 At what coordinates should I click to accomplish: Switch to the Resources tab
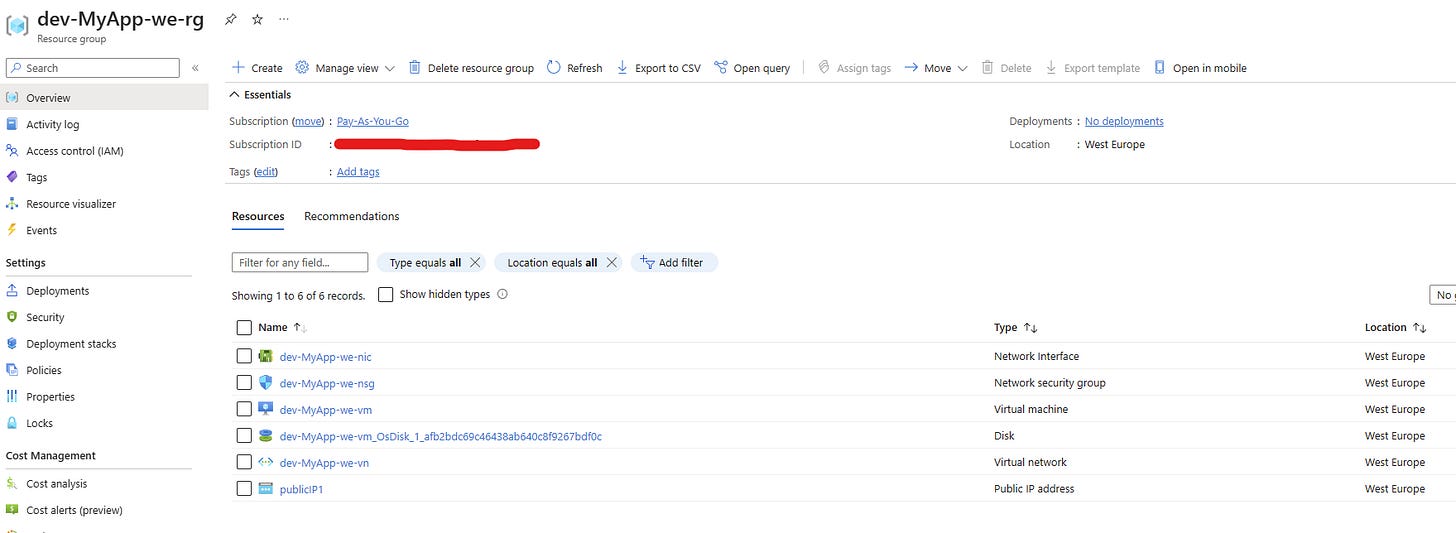click(x=258, y=216)
